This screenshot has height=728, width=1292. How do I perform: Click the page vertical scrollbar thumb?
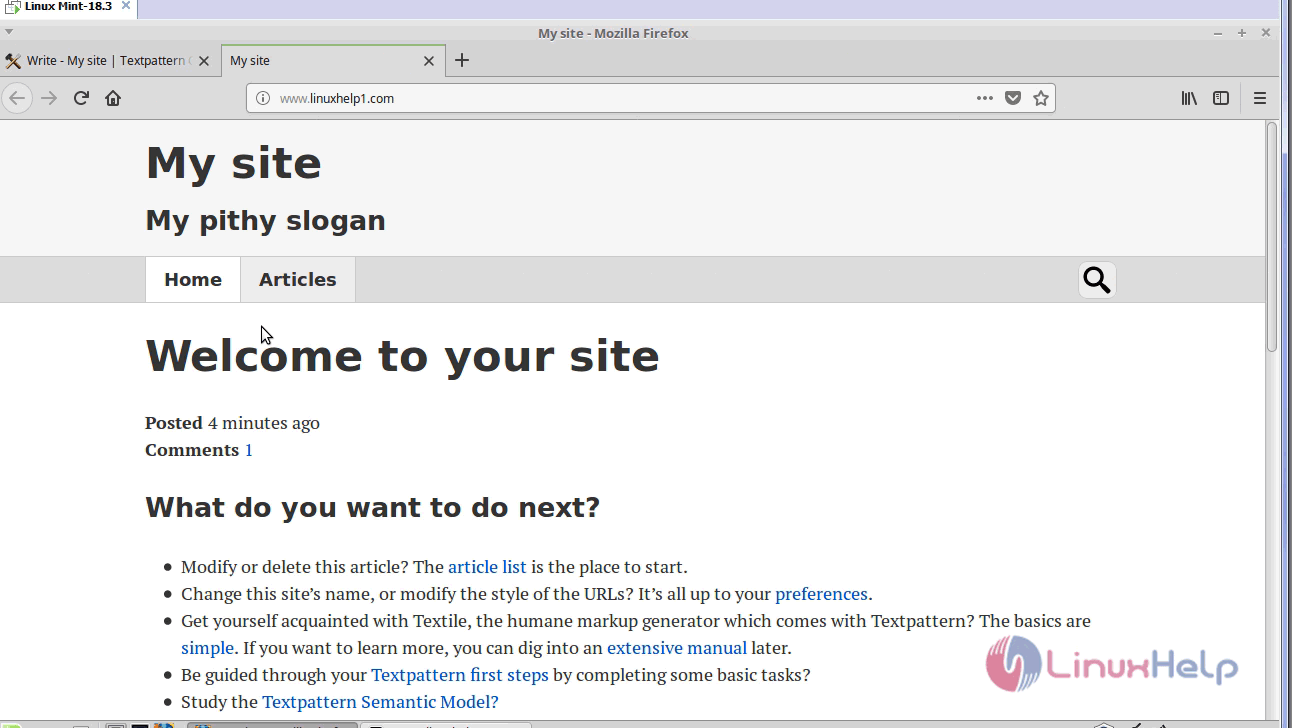pos(1272,237)
